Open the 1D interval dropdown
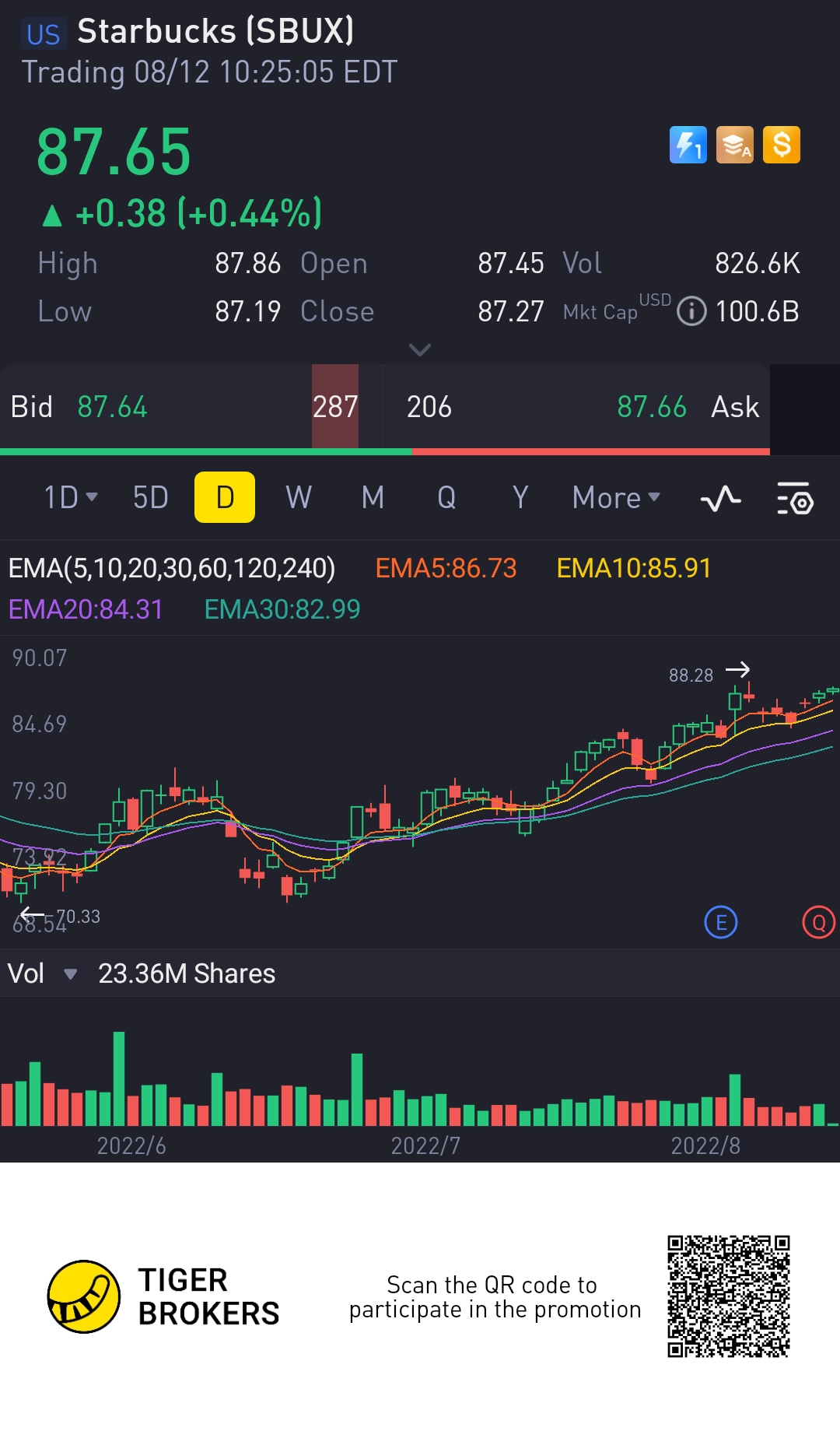This screenshot has width=840, height=1431. point(71,497)
